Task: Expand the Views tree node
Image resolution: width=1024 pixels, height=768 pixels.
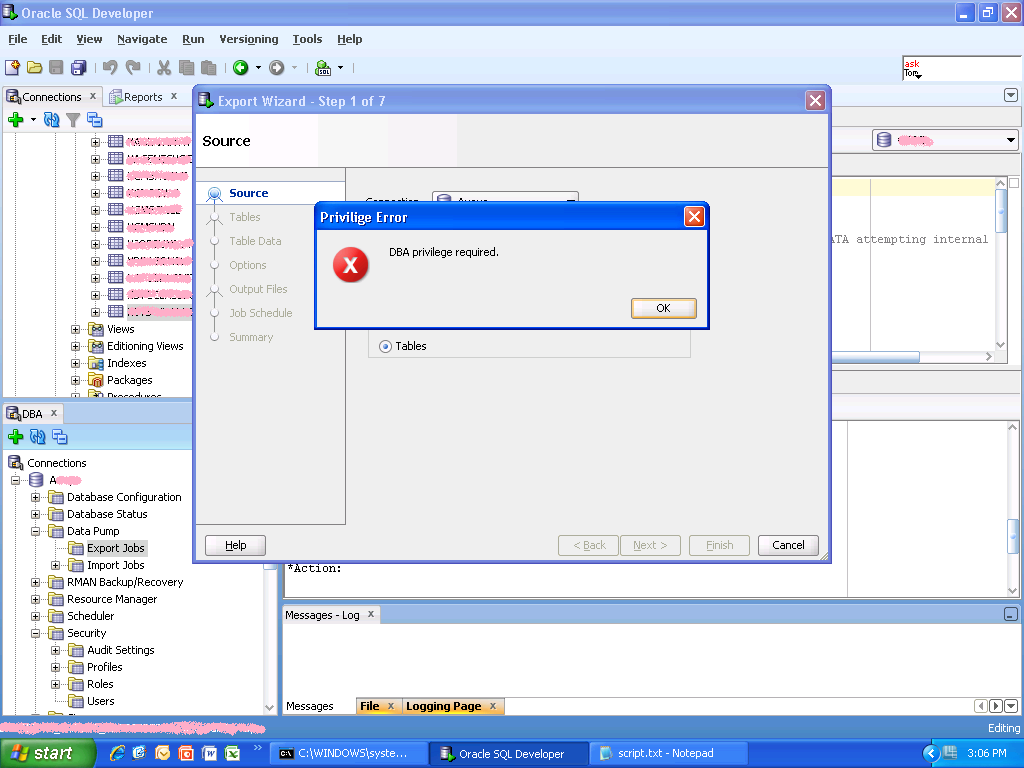Action: point(76,329)
